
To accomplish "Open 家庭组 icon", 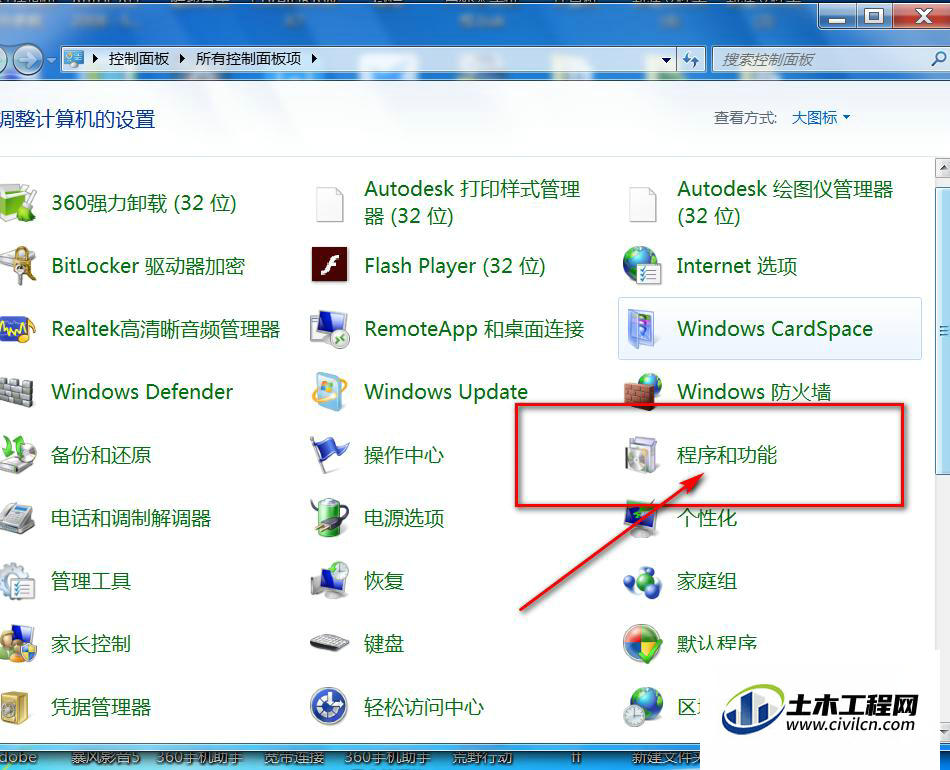I will coord(642,582).
